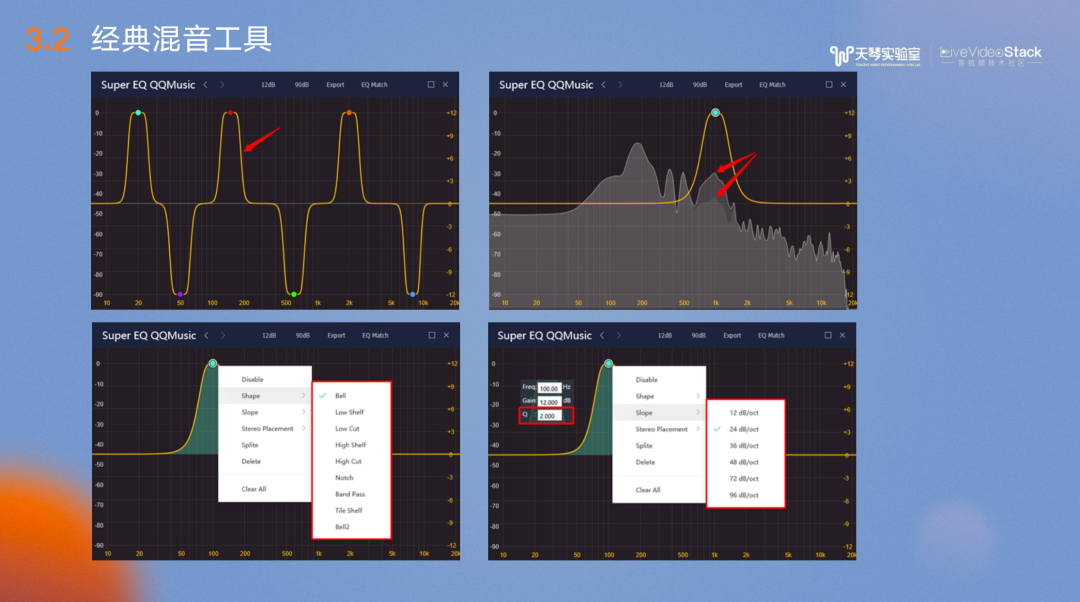Image resolution: width=1080 pixels, height=602 pixels.
Task: Go to previous preset in bottom-left EQ window
Action: pyautogui.click(x=206, y=335)
